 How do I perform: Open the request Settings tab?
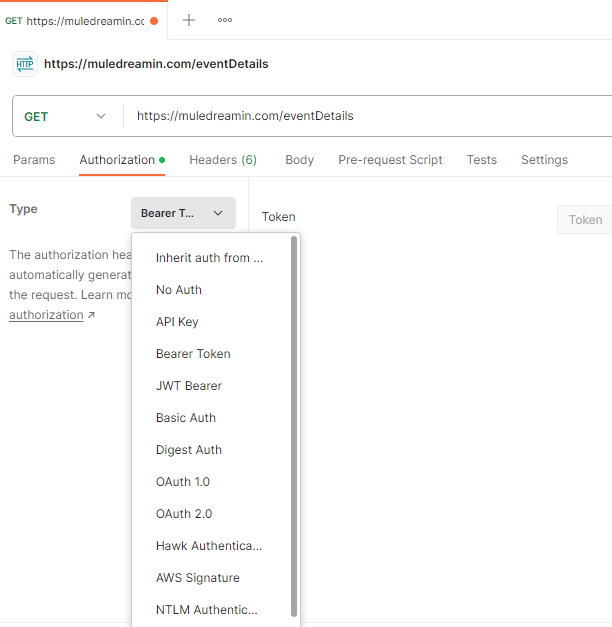pos(544,160)
